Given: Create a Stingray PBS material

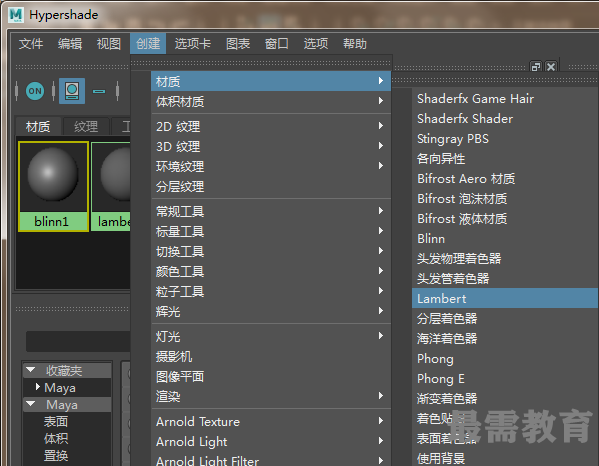Looking at the screenshot, I should click(505, 139).
